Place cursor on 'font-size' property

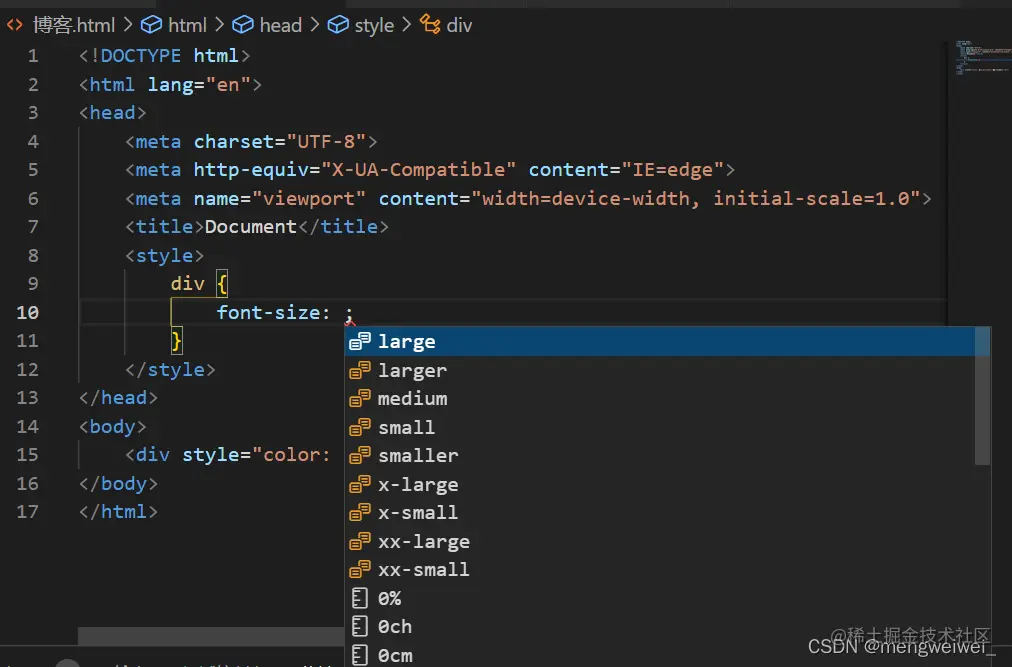pos(268,313)
